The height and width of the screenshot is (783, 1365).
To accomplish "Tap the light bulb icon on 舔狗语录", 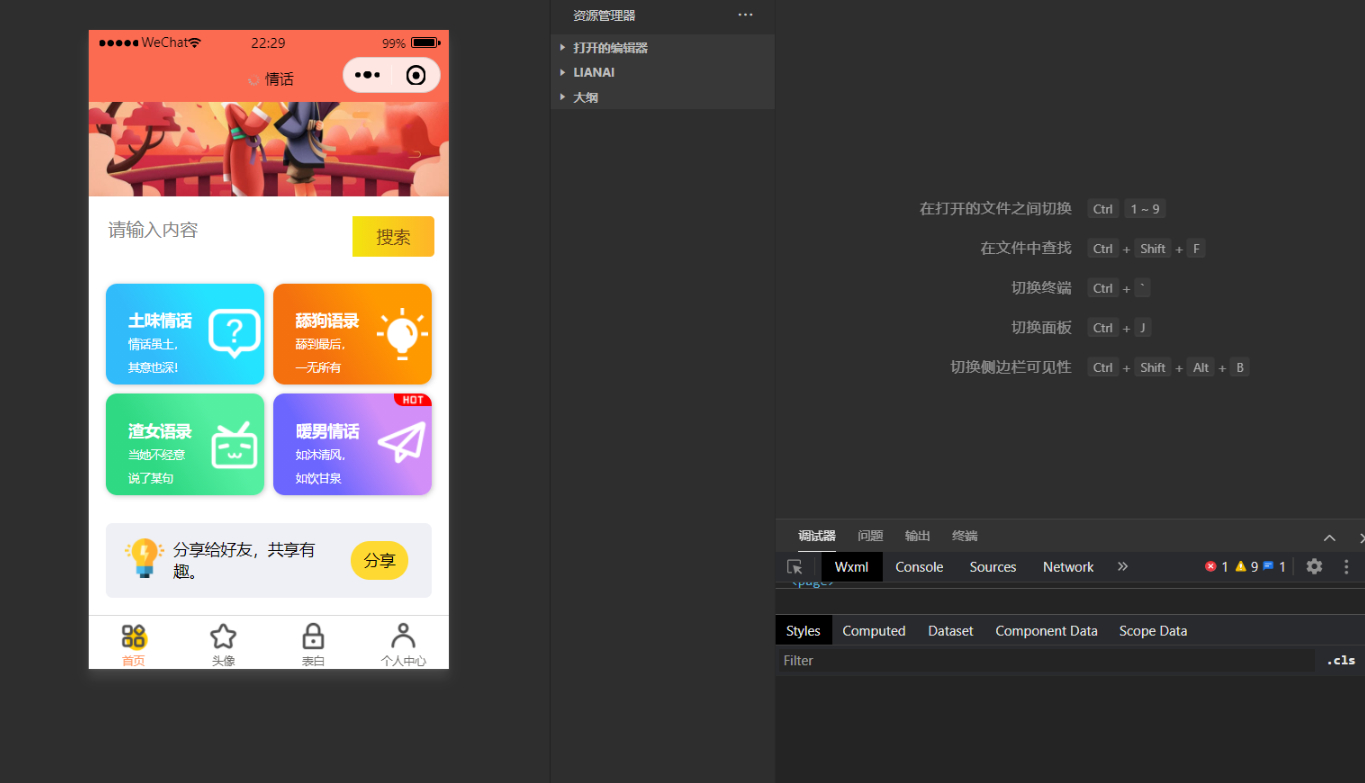I will coord(402,334).
